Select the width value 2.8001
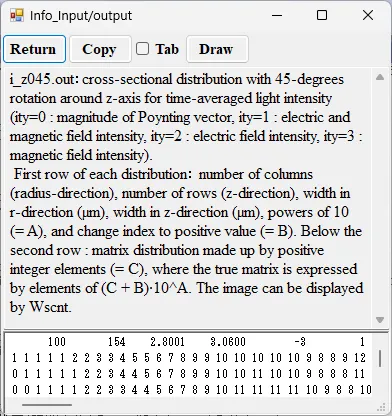 pos(167,342)
